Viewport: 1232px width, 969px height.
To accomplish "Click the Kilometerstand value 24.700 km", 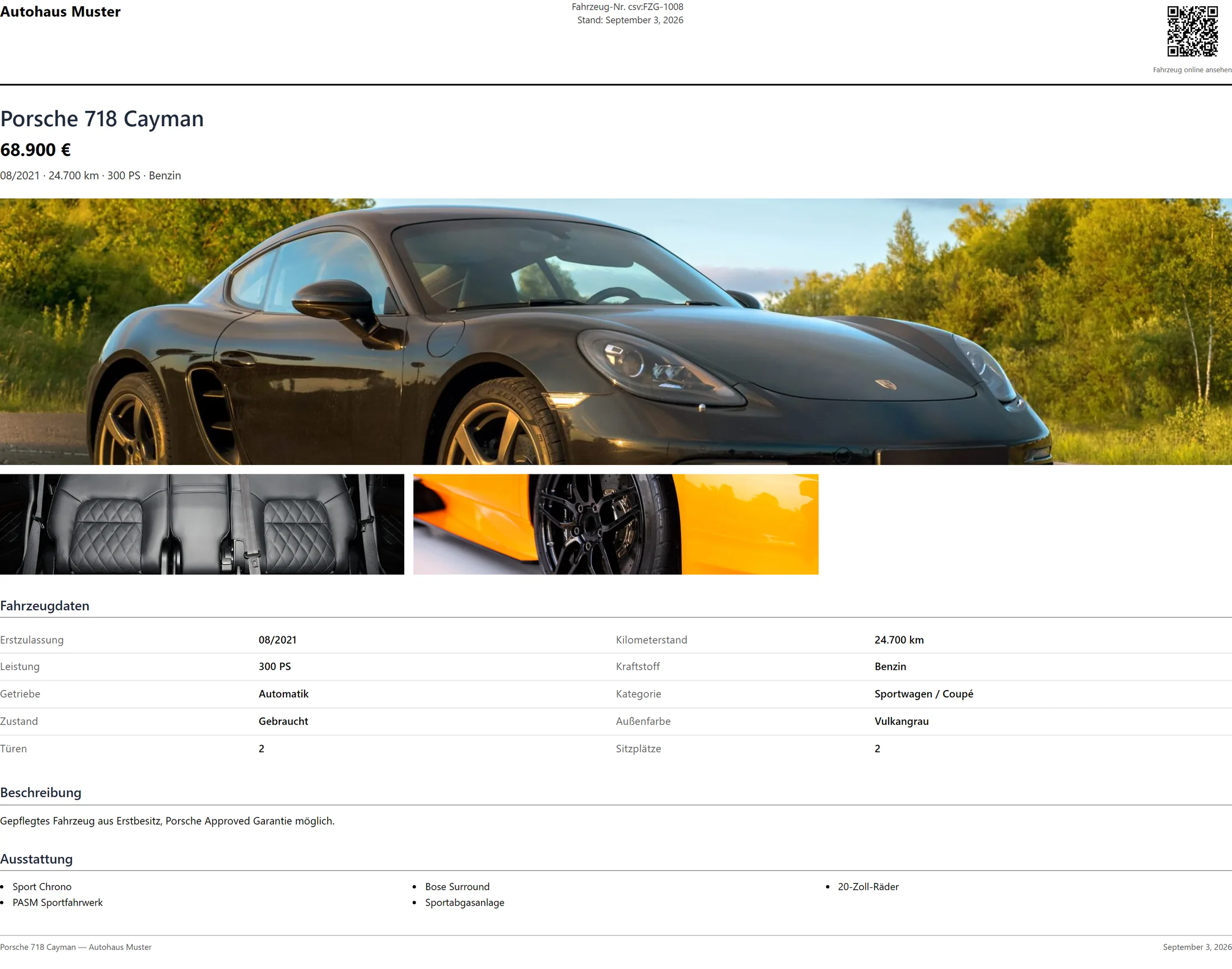I will click(x=899, y=640).
